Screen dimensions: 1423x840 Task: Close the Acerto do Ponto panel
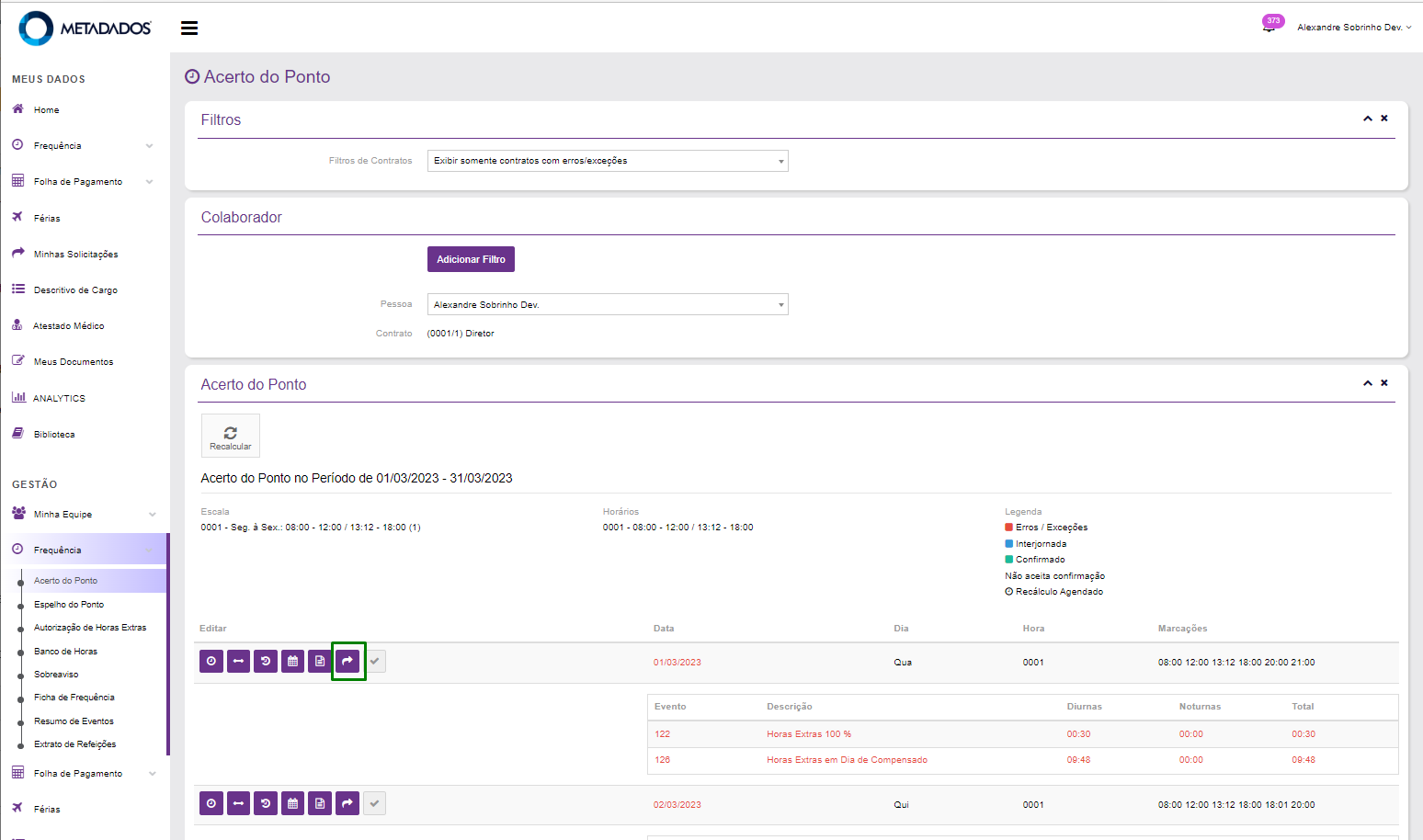click(1384, 383)
